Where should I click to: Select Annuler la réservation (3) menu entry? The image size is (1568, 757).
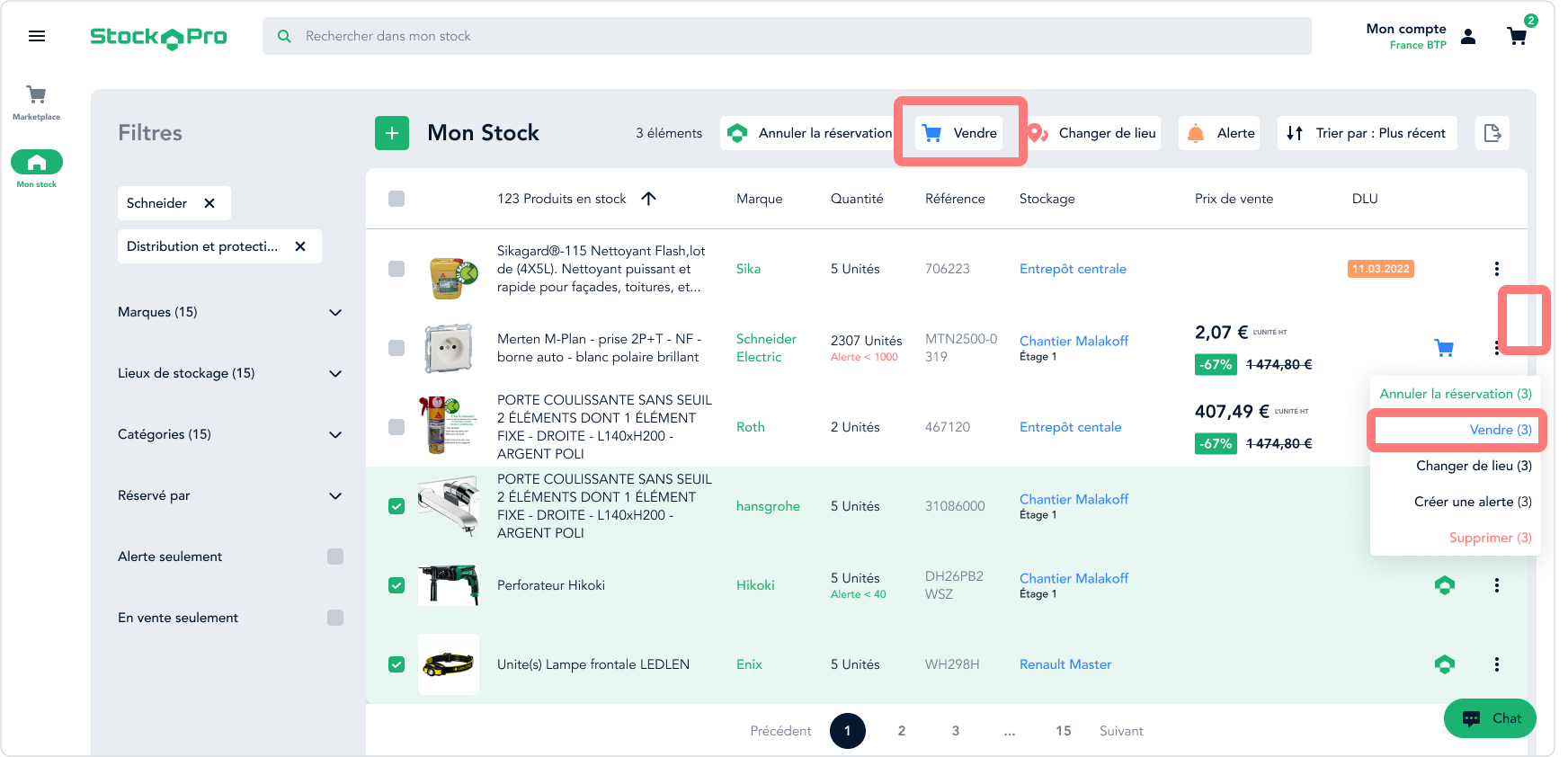pyautogui.click(x=1456, y=394)
